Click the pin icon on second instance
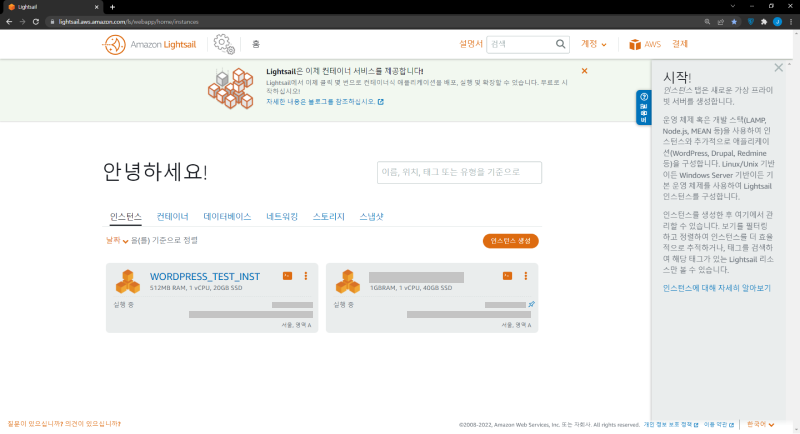 coord(531,304)
